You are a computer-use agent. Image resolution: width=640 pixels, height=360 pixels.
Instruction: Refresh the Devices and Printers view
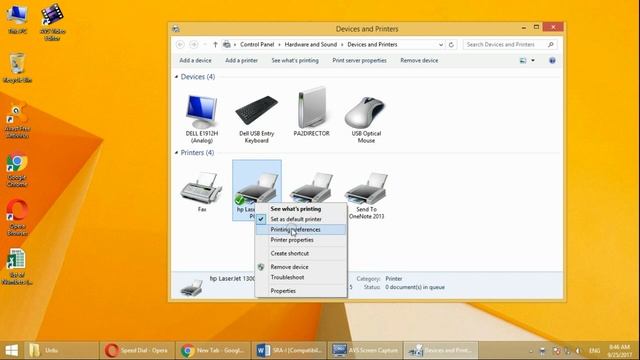point(451,44)
